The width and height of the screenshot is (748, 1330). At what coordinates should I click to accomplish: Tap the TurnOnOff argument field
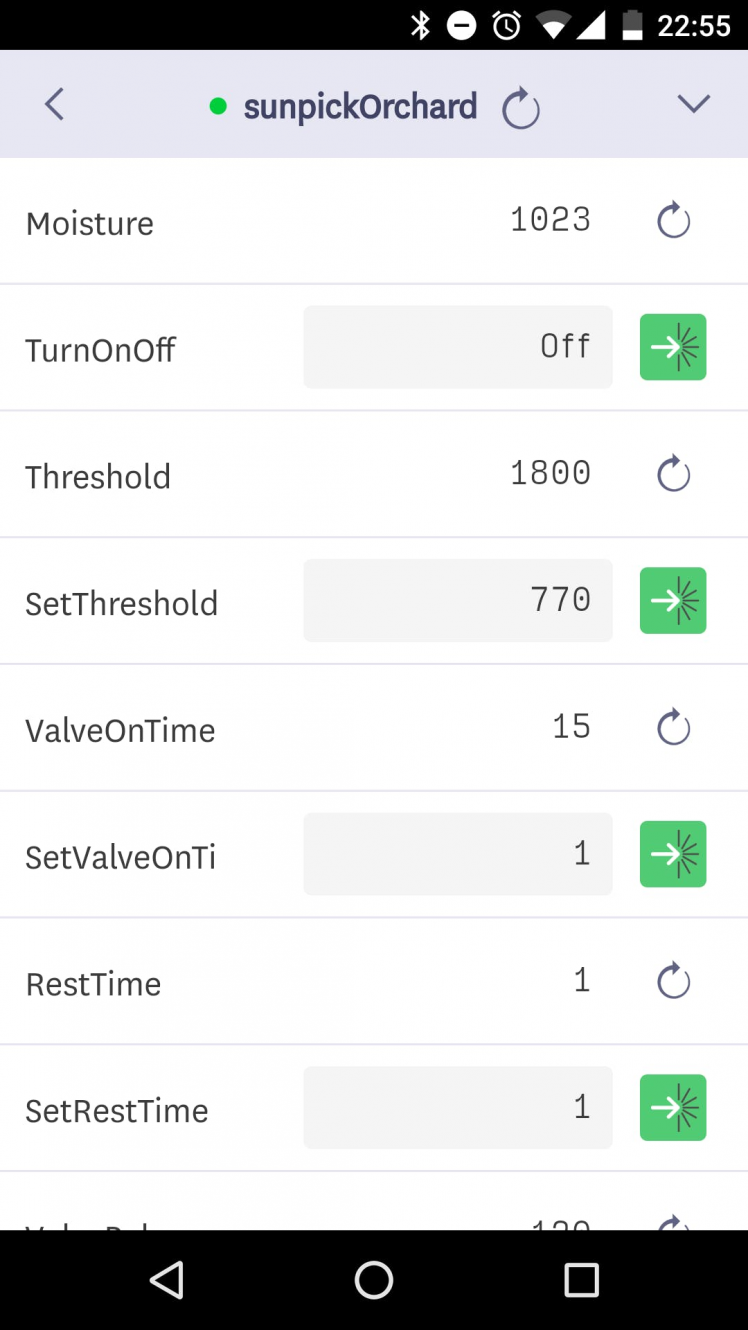pos(458,347)
